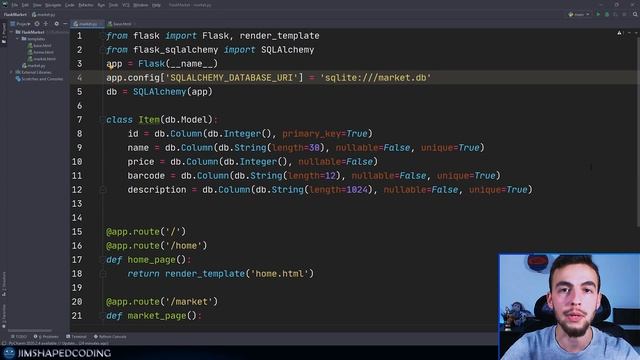Toggle the Project tool window stripe button

tap(4, 33)
